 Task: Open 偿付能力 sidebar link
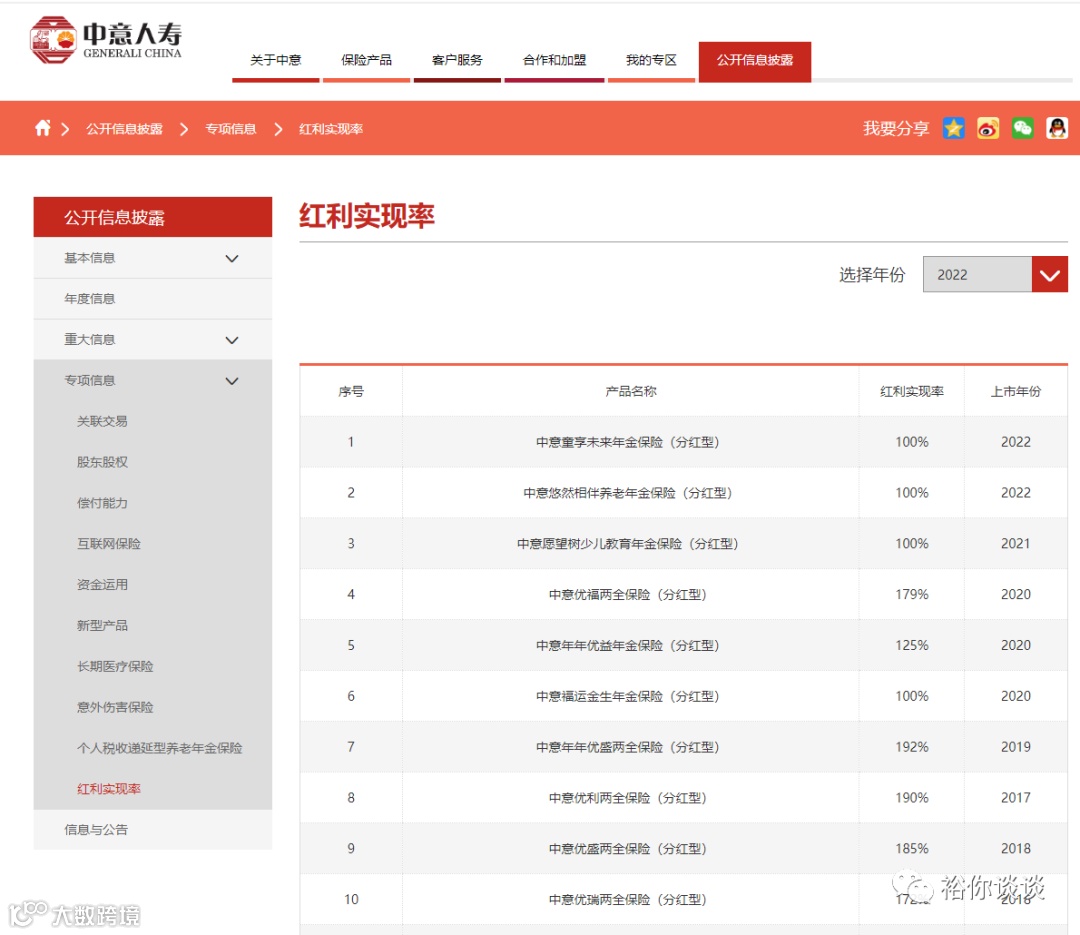tap(102, 503)
